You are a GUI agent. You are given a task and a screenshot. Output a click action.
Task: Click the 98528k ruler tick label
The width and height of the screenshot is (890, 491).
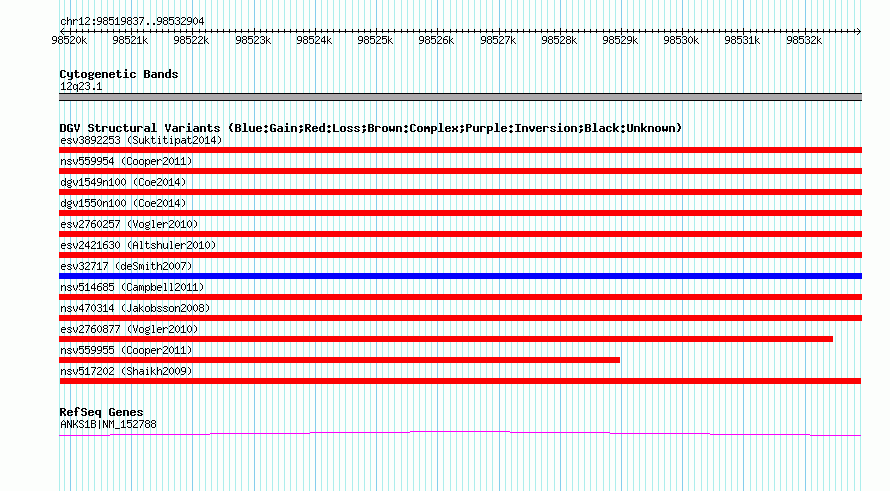click(559, 40)
